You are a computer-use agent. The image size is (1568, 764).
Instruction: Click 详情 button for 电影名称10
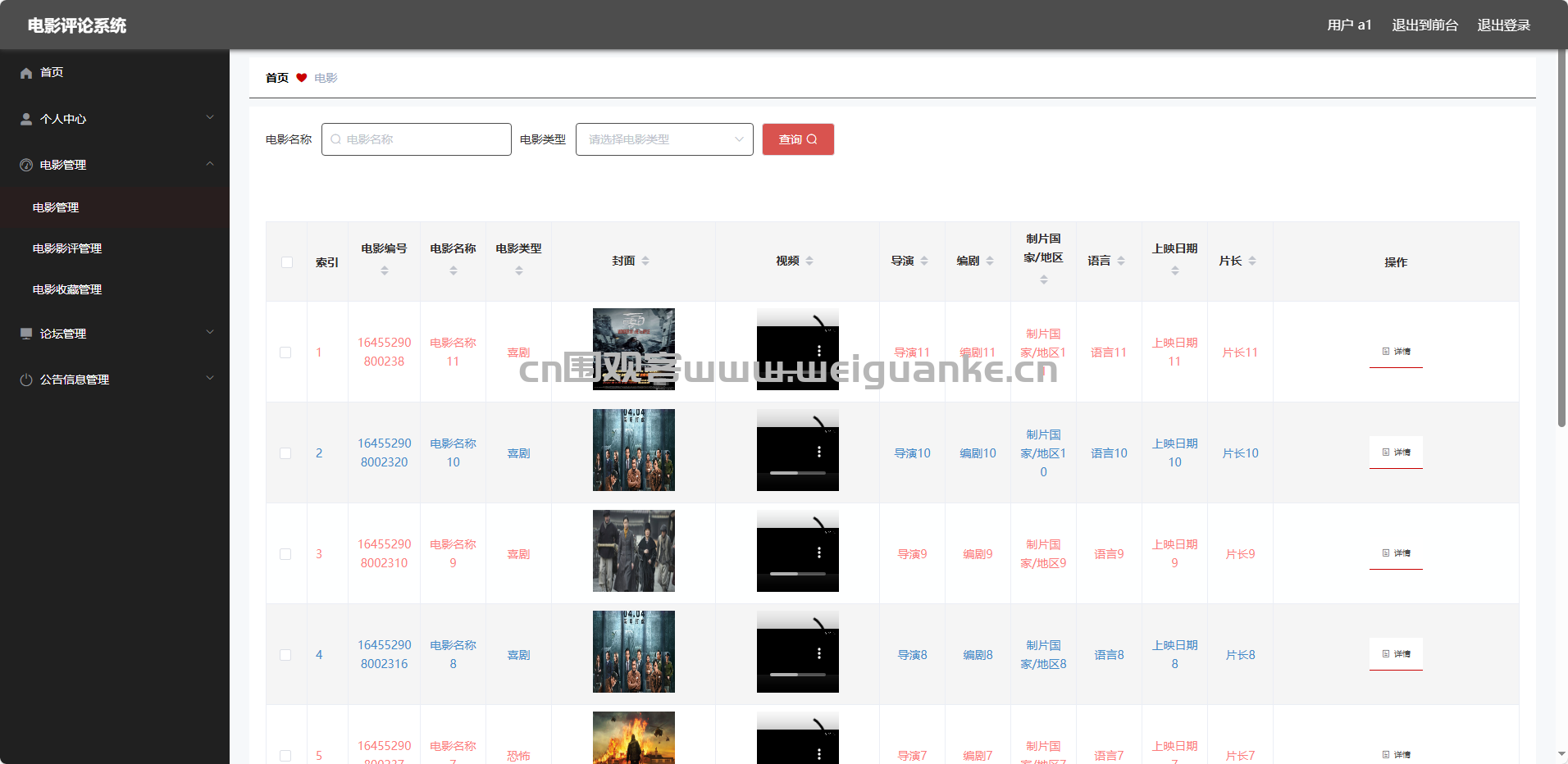1396,452
